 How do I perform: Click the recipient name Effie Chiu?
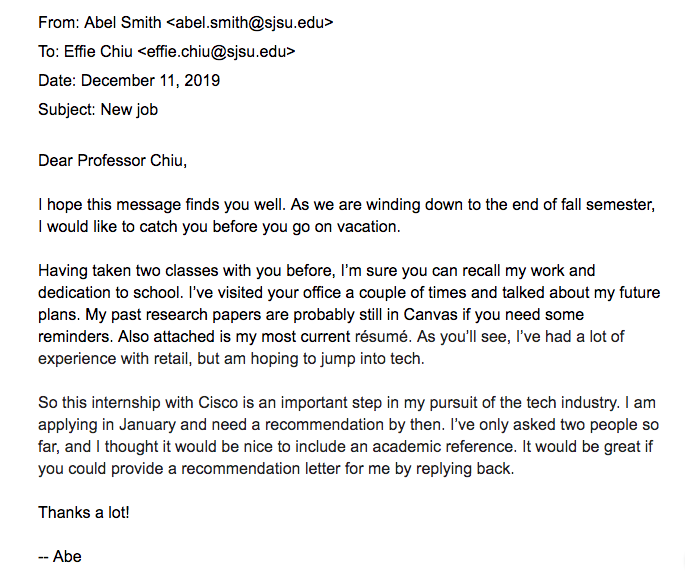coord(98,52)
